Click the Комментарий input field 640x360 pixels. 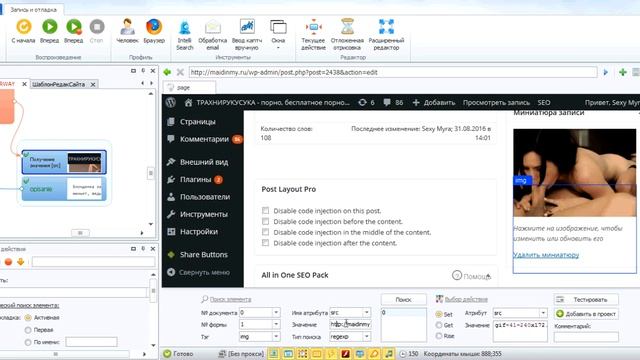pos(586,337)
